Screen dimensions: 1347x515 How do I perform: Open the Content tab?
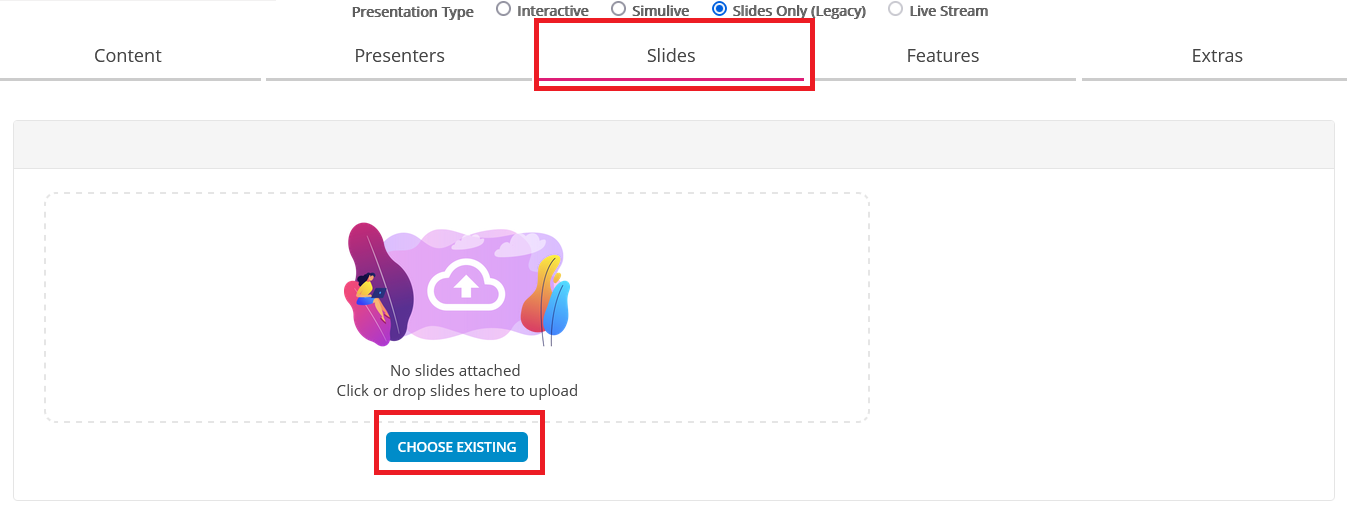[128, 56]
